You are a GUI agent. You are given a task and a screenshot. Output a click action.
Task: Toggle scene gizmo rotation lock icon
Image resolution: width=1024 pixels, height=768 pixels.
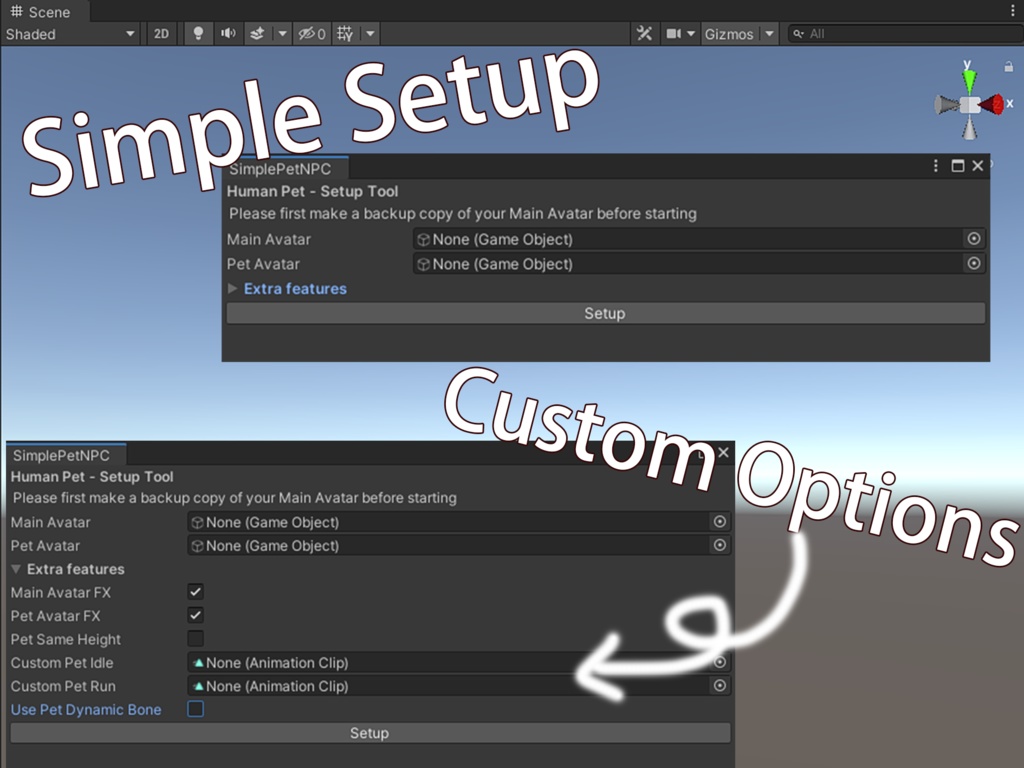(1008, 67)
